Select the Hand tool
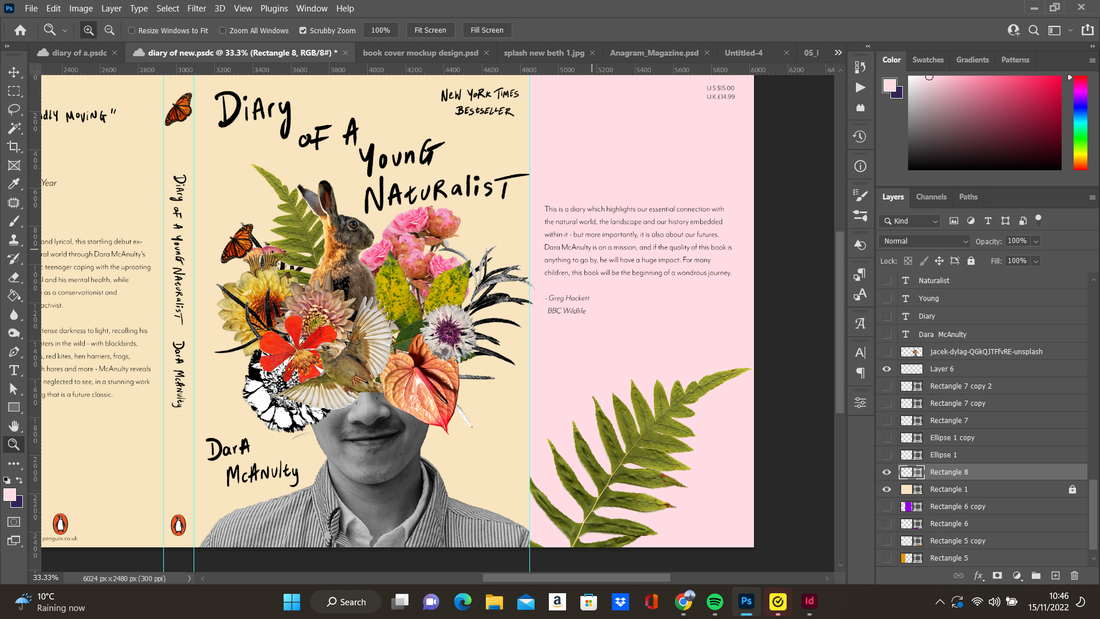This screenshot has width=1100, height=619. 13,426
